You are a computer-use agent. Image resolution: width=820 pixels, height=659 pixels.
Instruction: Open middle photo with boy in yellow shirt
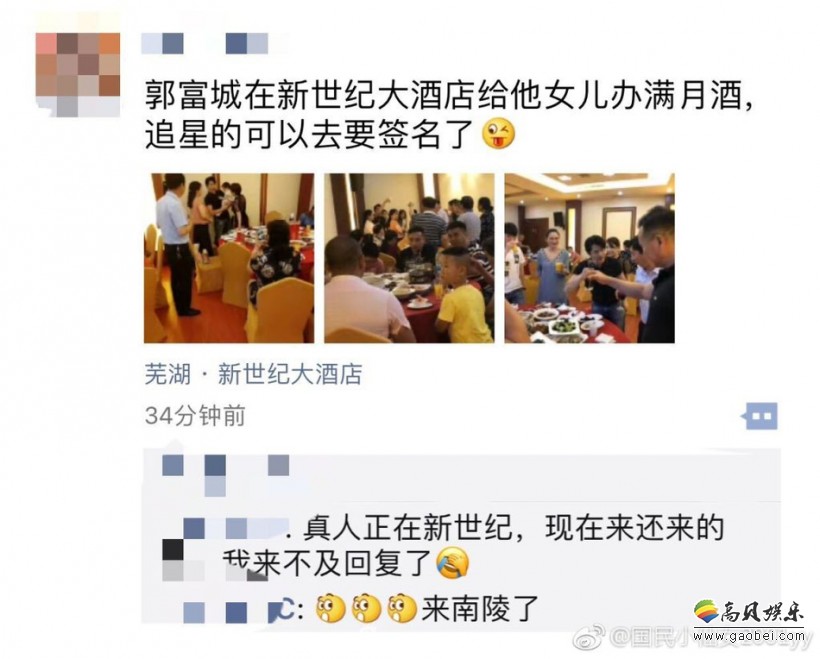point(409,258)
